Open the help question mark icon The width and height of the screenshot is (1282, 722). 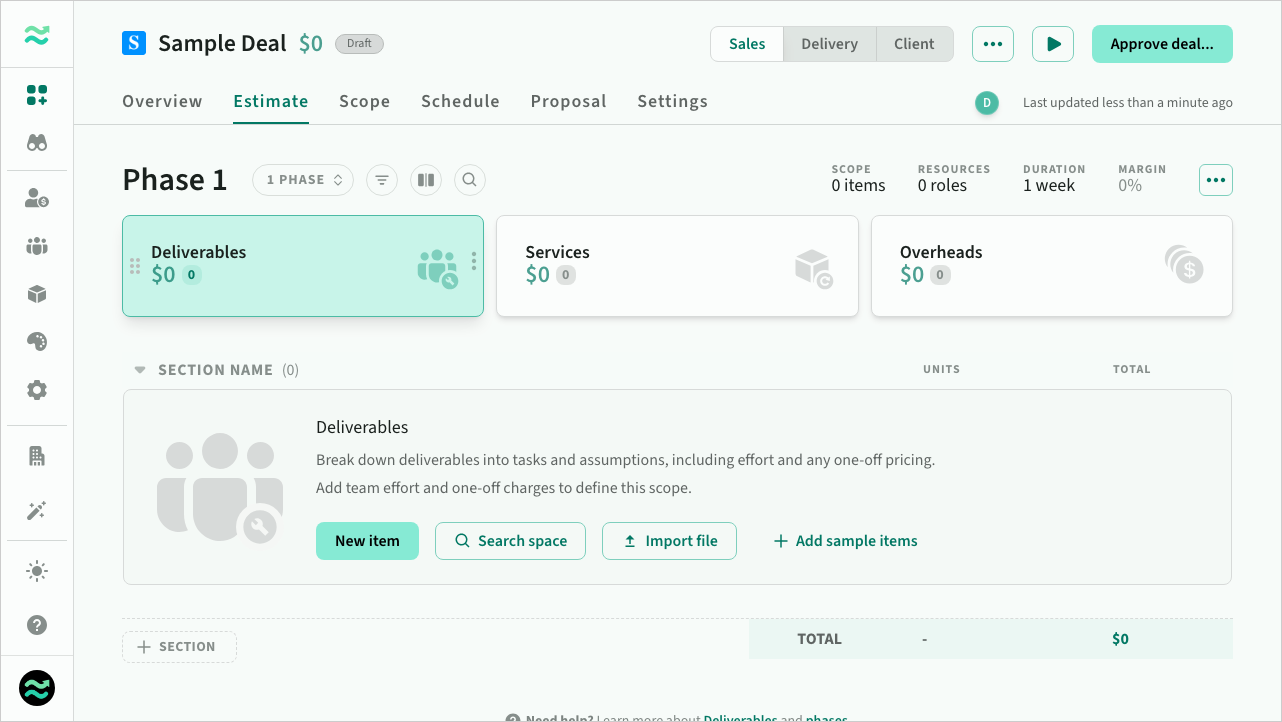click(x=37, y=625)
